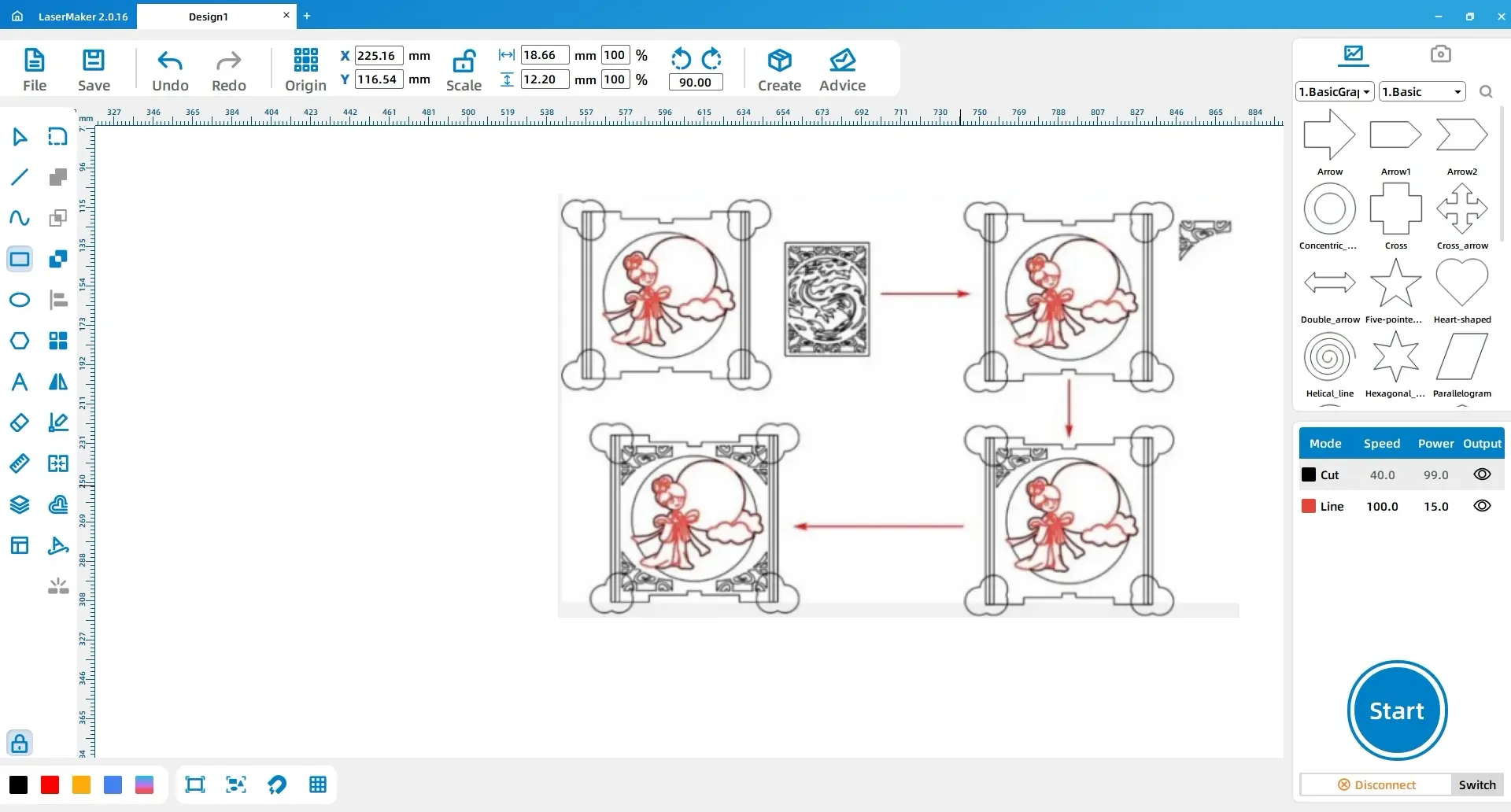This screenshot has height=812, width=1511.
Task: Select the pointer selection tool
Action: [x=20, y=137]
